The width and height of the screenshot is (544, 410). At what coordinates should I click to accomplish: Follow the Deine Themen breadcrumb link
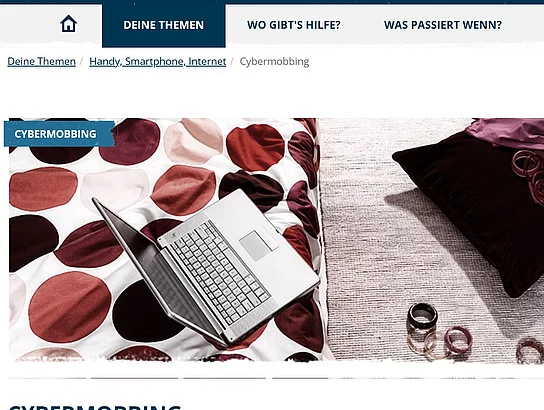pos(41,62)
